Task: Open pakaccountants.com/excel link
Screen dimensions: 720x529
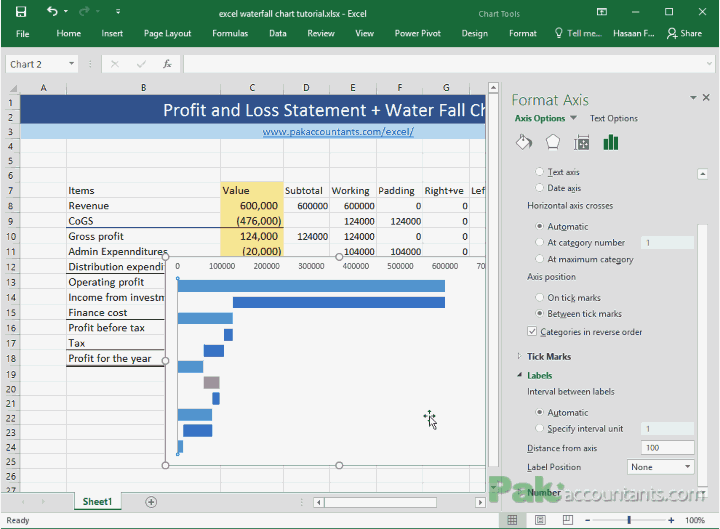Action: coord(338,132)
